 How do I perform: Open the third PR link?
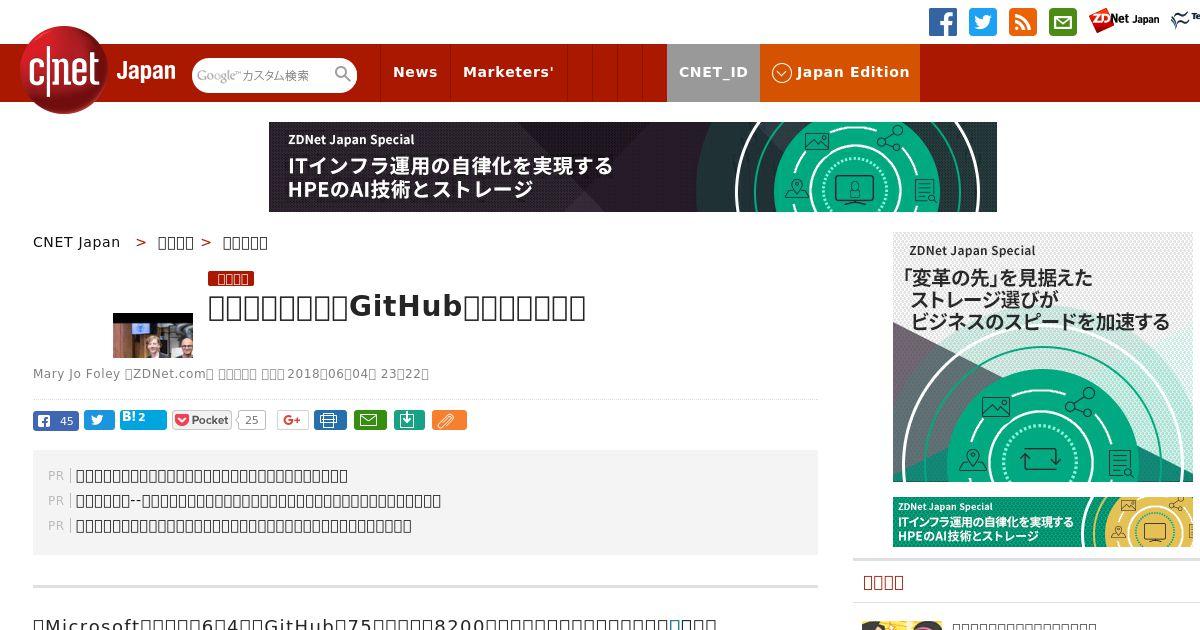[x=244, y=526]
